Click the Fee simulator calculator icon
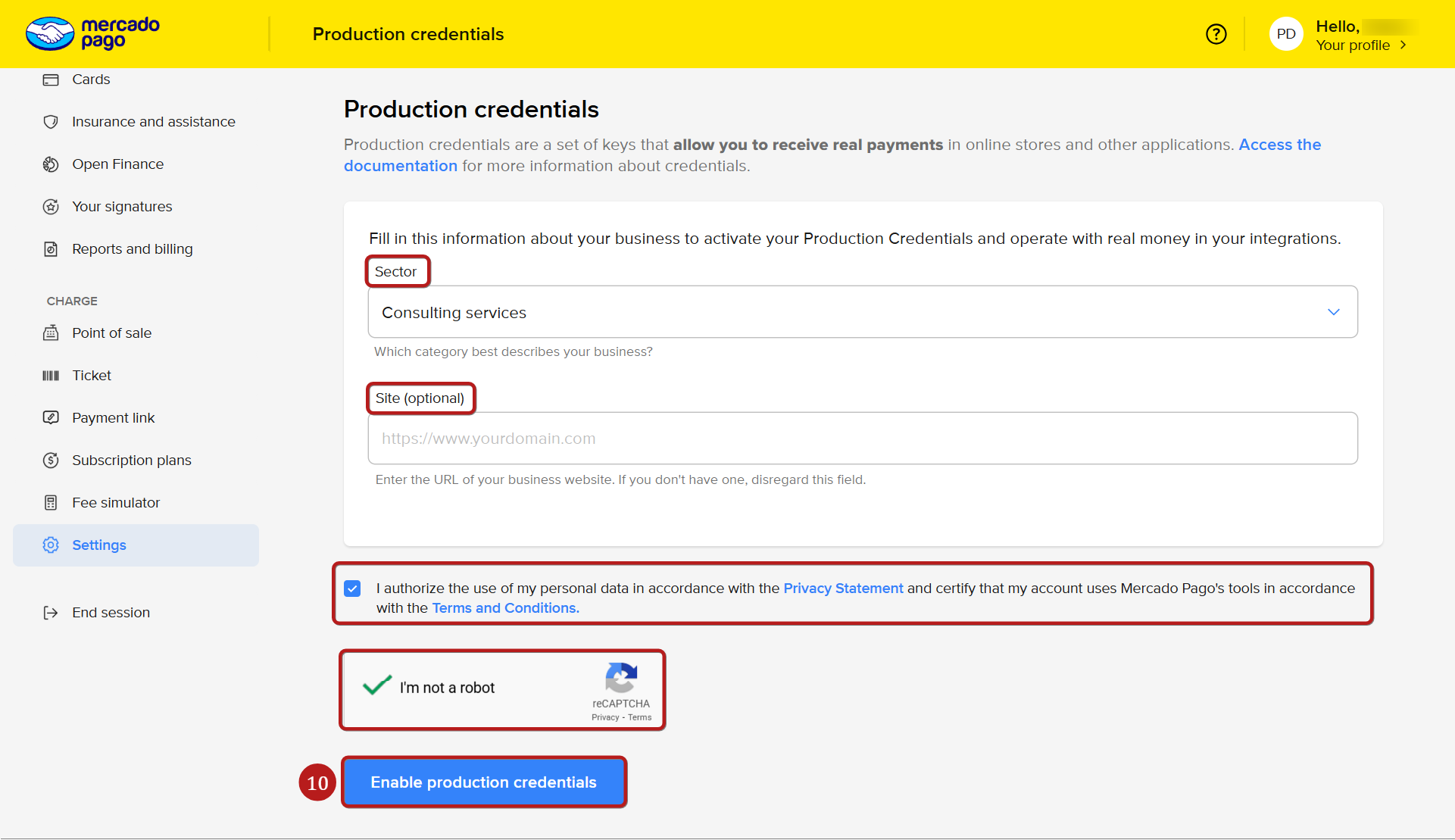Image resolution: width=1455 pixels, height=840 pixels. (51, 503)
